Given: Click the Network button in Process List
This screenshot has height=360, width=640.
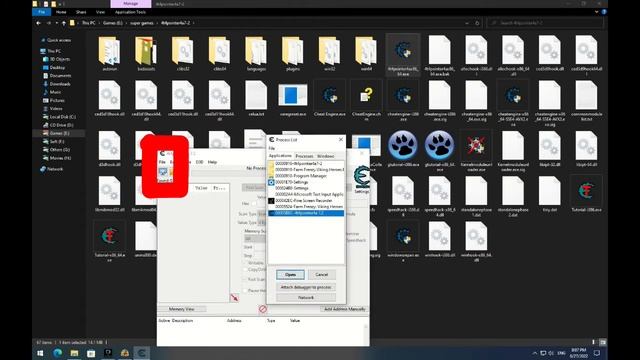Looking at the screenshot, I should [x=306, y=298].
